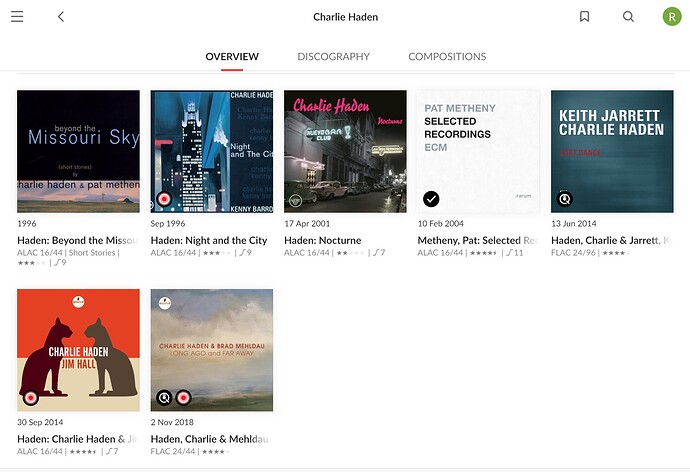Image resolution: width=690 pixels, height=472 pixels.
Task: Click star rating under Night and the City
Action: 217,253
